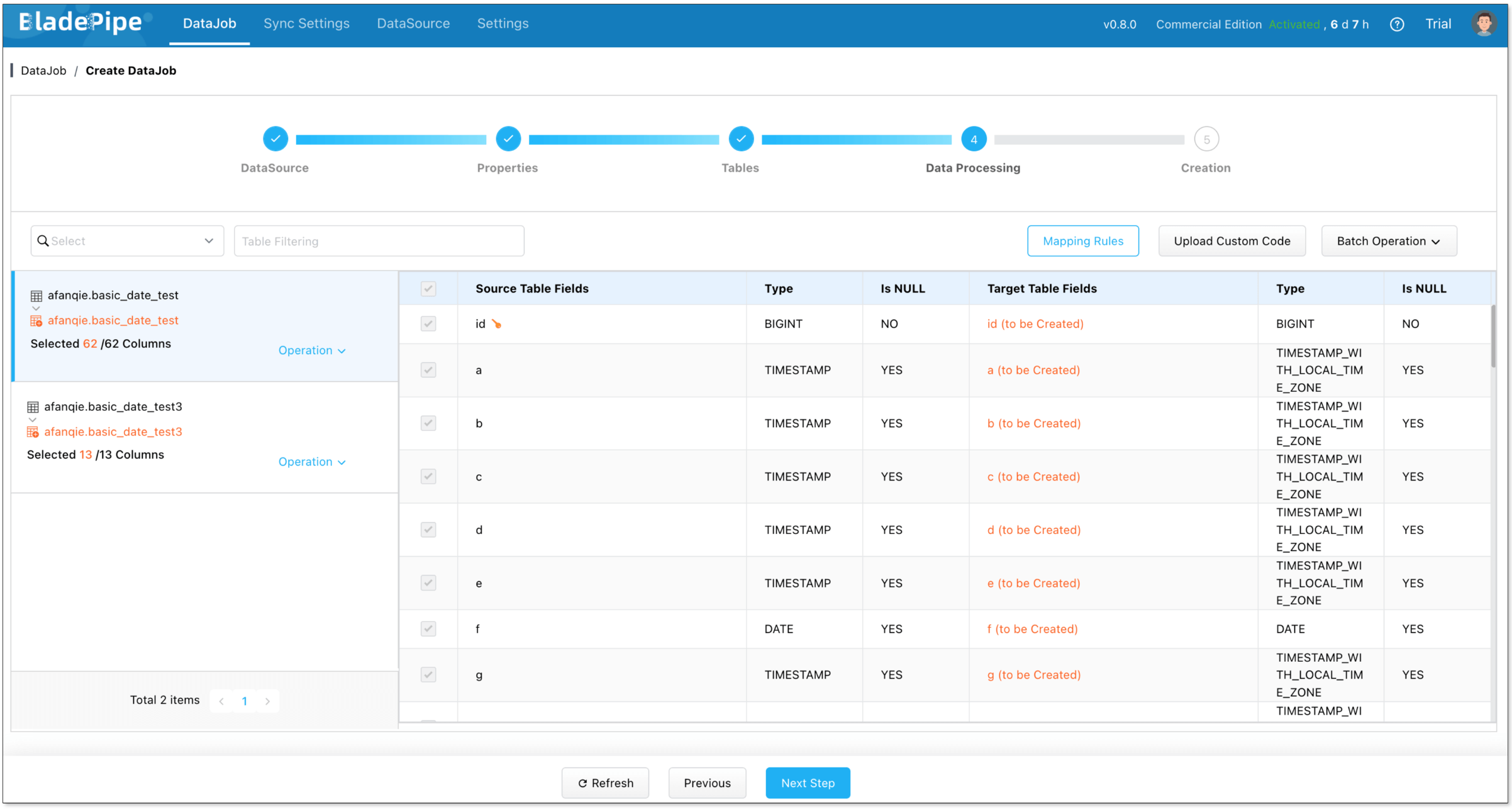Viewport: 1512px width, 809px height.
Task: Click the primary key icon beside id
Action: coord(496,324)
